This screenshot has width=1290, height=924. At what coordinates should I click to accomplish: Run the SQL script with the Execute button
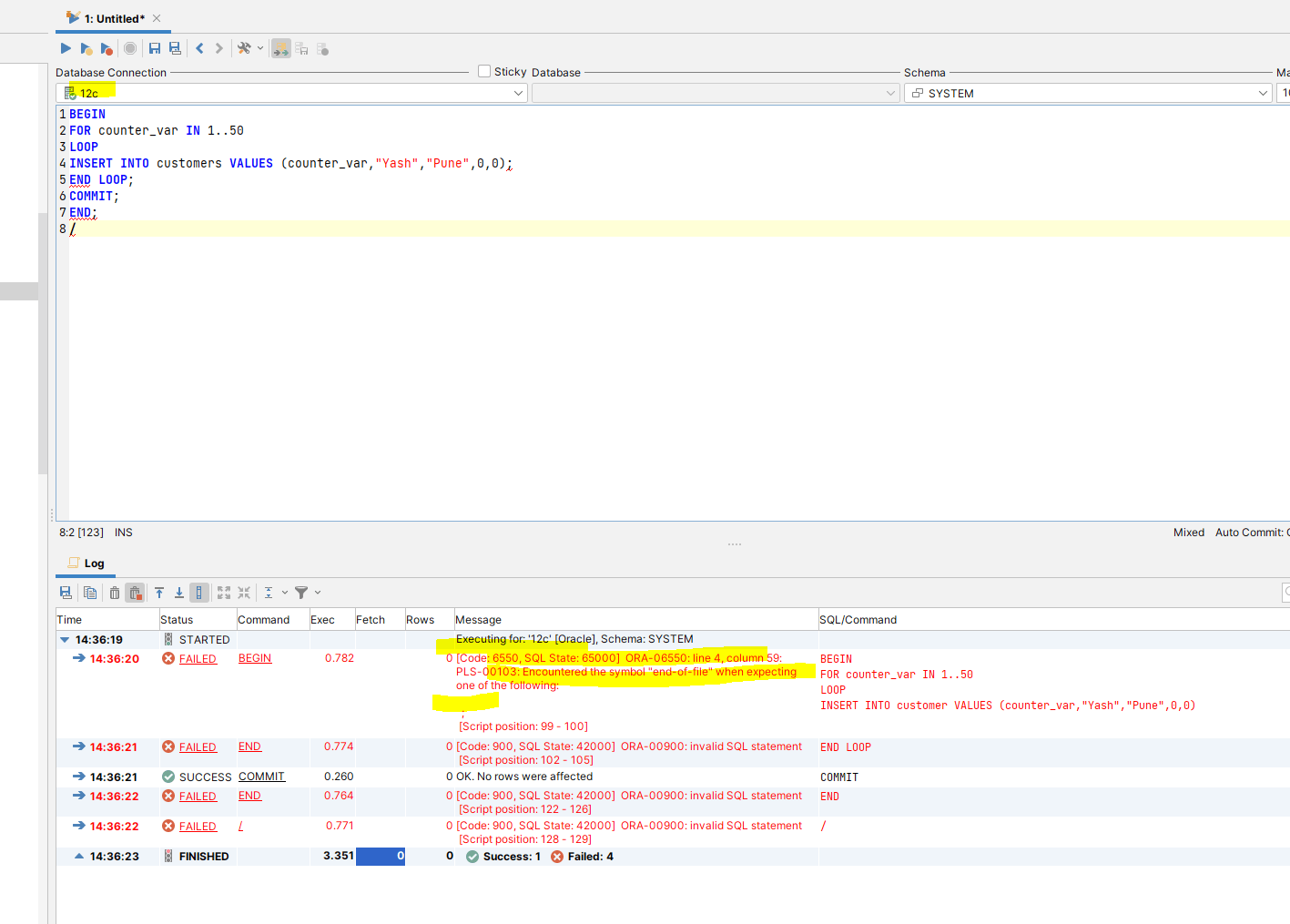[65, 48]
